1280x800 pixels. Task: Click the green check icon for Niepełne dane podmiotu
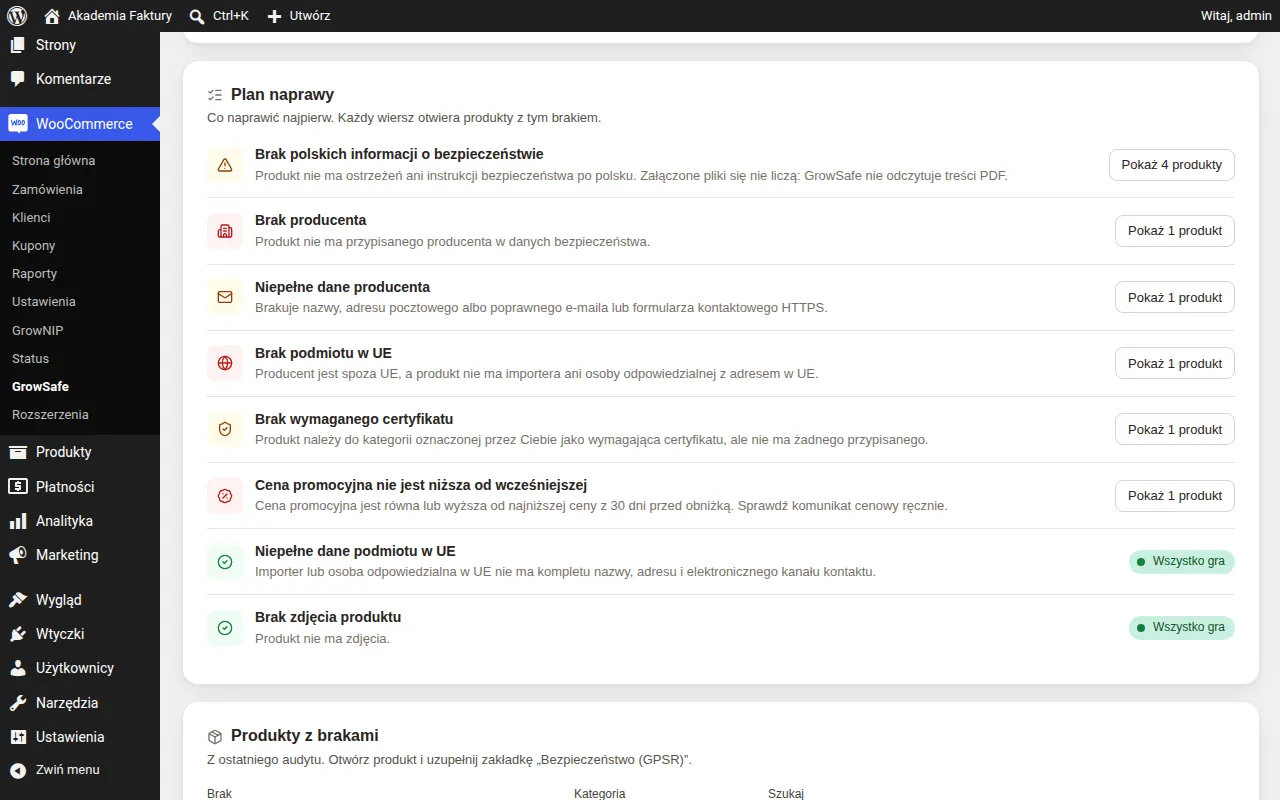[225, 561]
